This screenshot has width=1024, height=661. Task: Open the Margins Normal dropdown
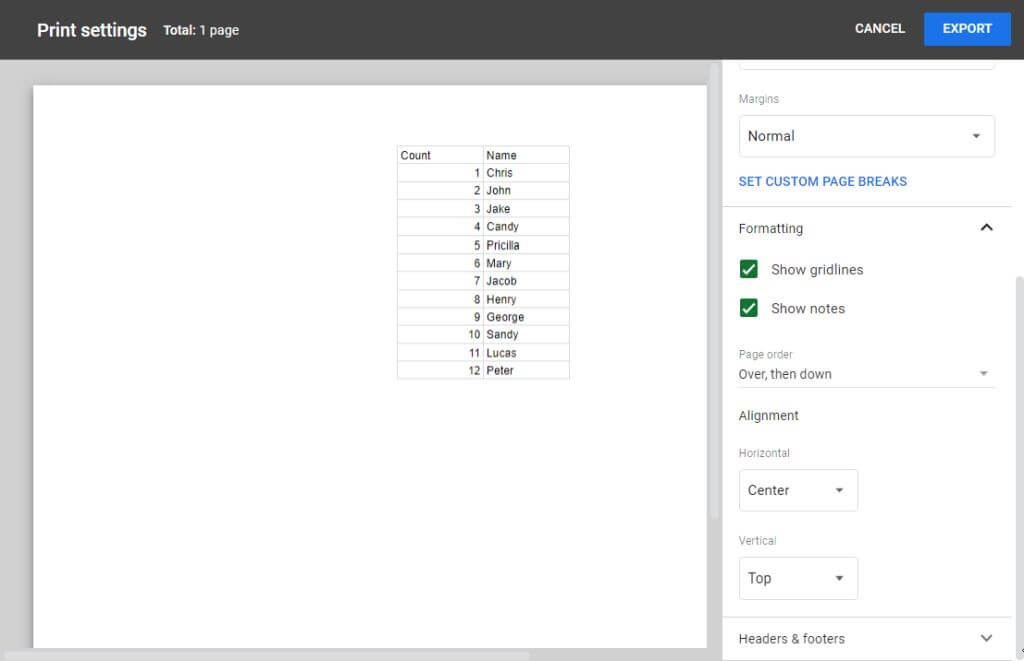[x=867, y=136]
